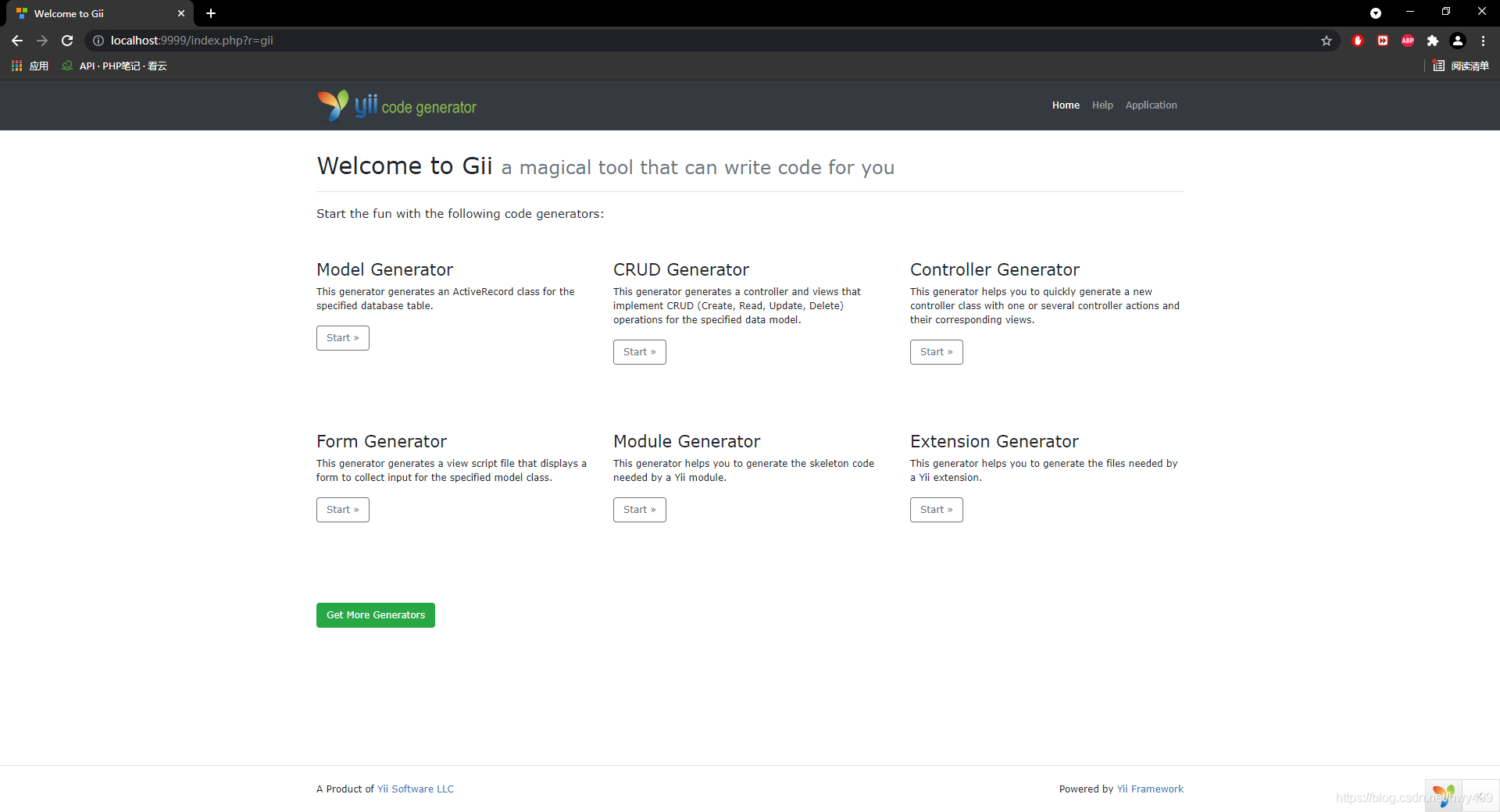This screenshot has width=1500, height=812.
Task: Select the Welcome to Gii tab
Action: pos(102,13)
